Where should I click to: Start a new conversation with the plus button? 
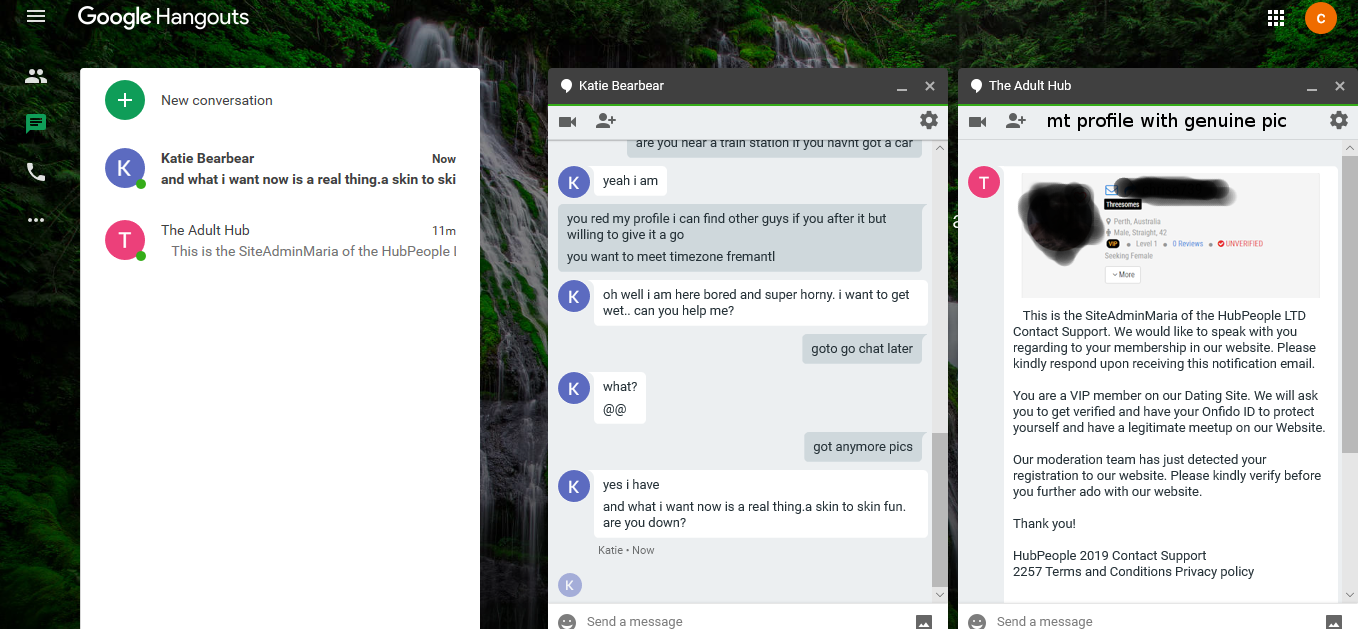[124, 100]
